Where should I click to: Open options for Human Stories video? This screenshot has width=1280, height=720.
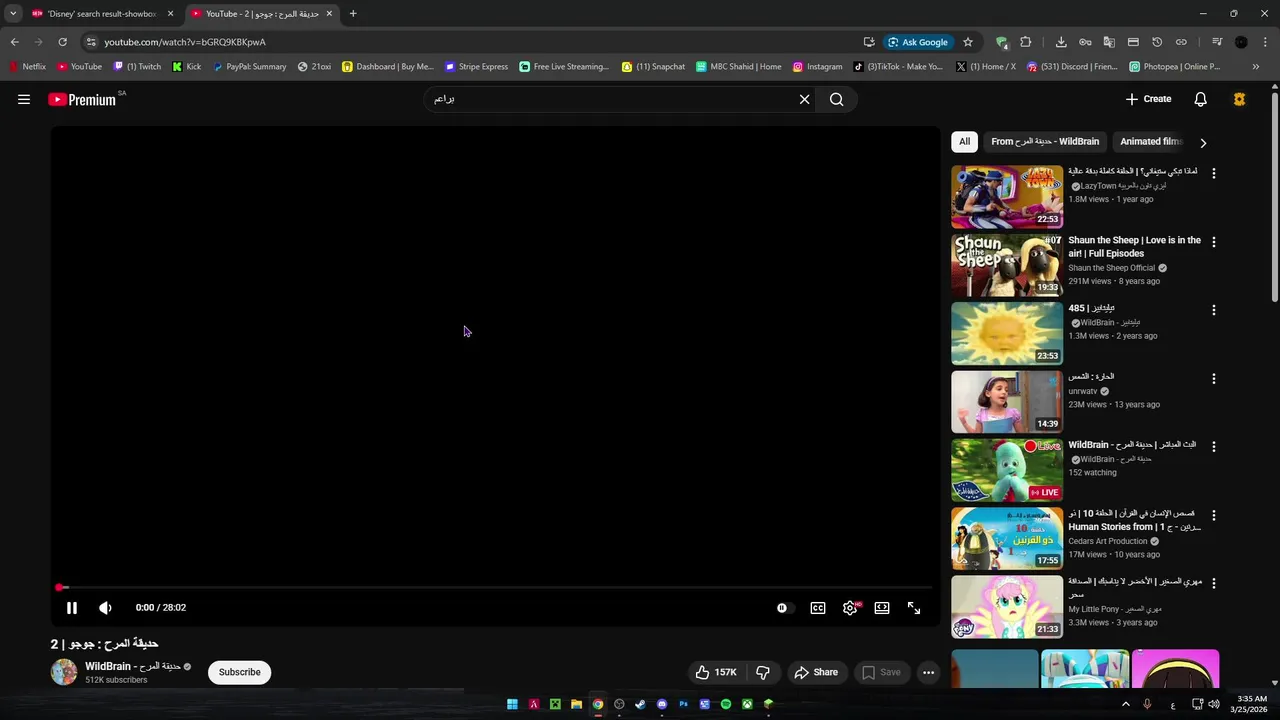[1214, 515]
